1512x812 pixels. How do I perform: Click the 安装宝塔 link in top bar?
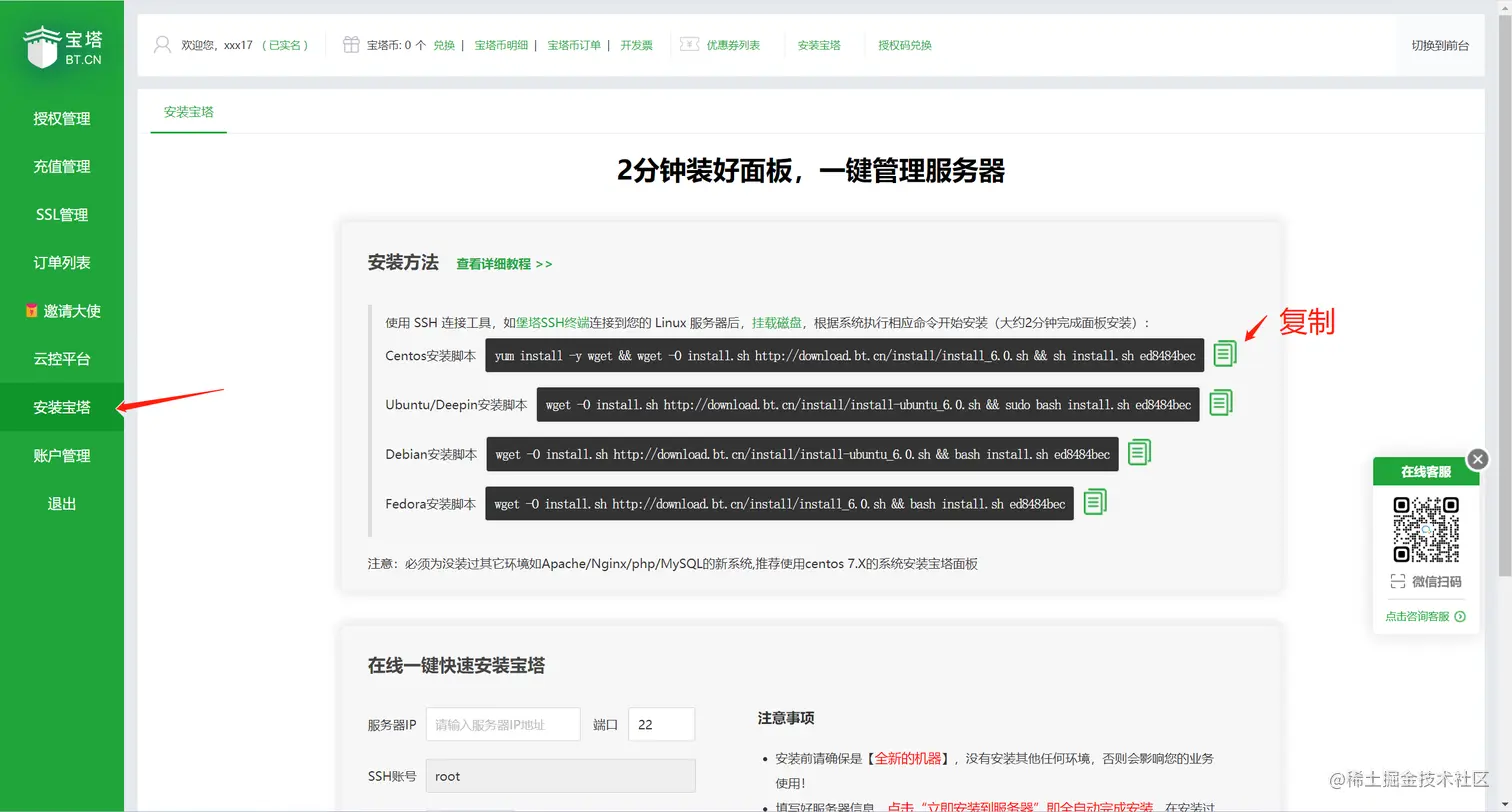click(x=819, y=45)
